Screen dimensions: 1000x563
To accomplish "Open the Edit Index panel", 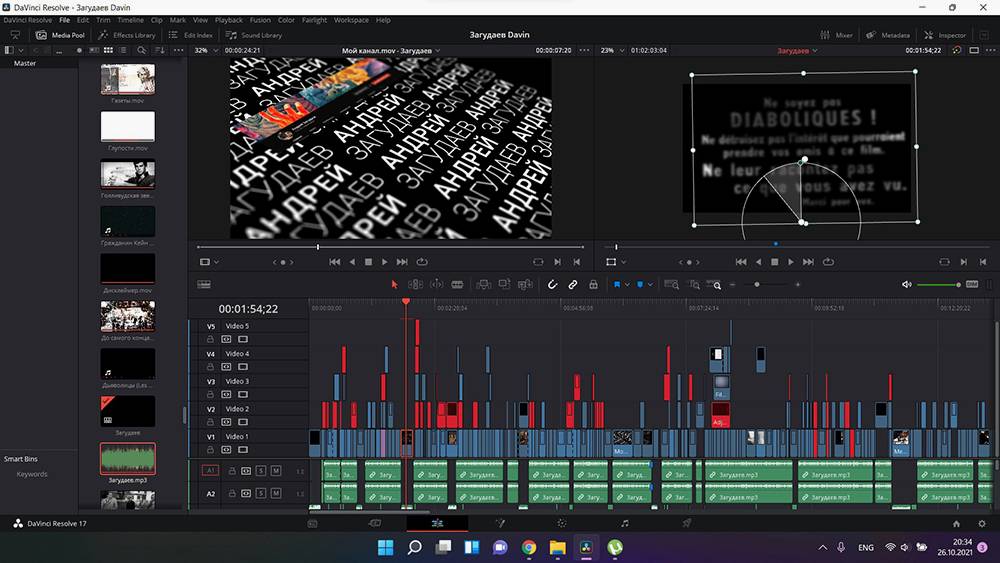I will pyautogui.click(x=191, y=35).
